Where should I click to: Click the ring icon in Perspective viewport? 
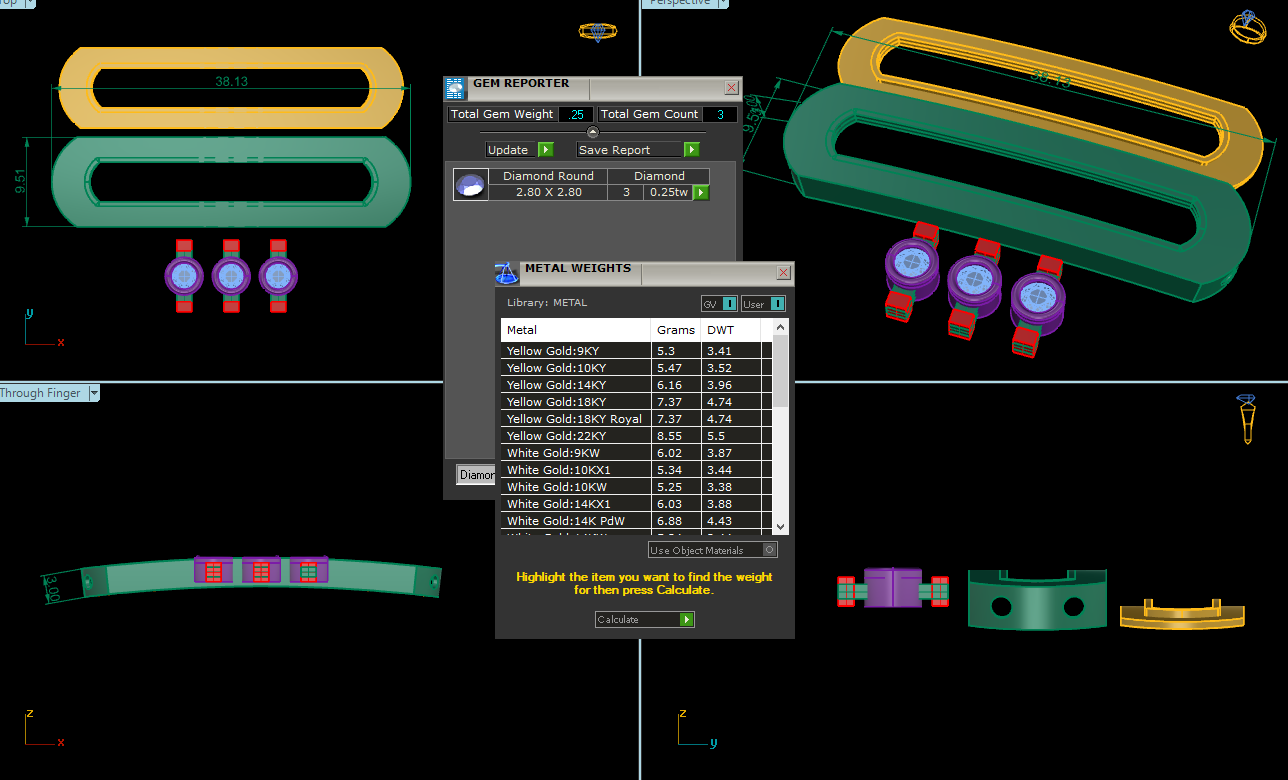click(x=1247, y=27)
